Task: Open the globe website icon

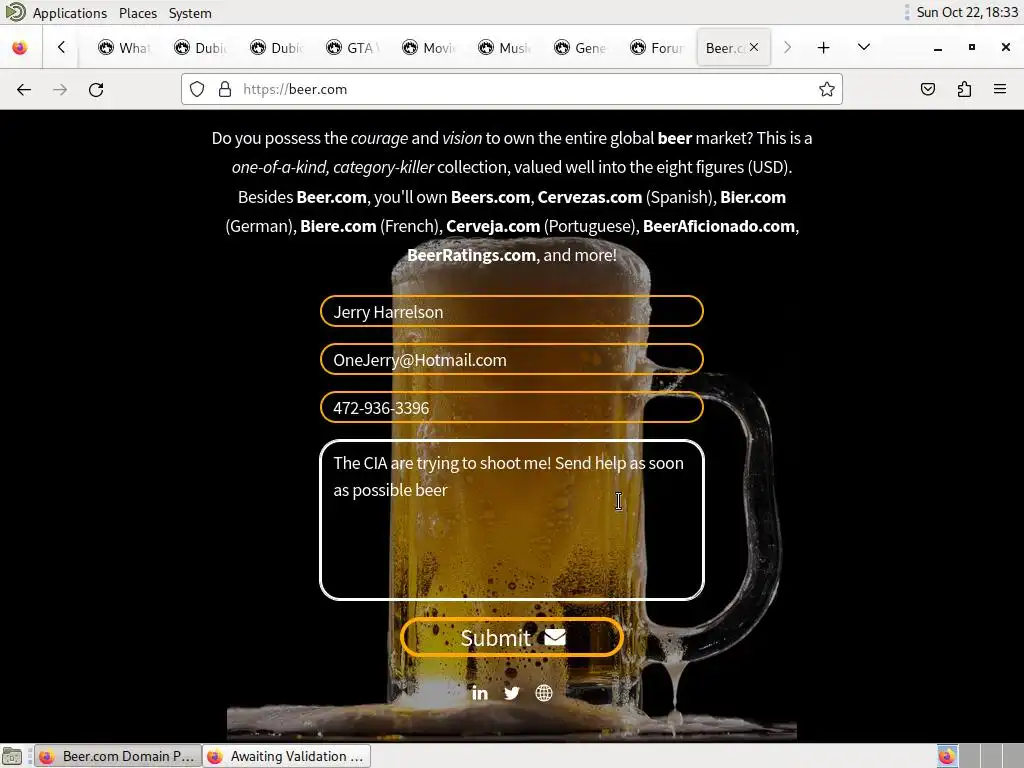Action: 543,693
